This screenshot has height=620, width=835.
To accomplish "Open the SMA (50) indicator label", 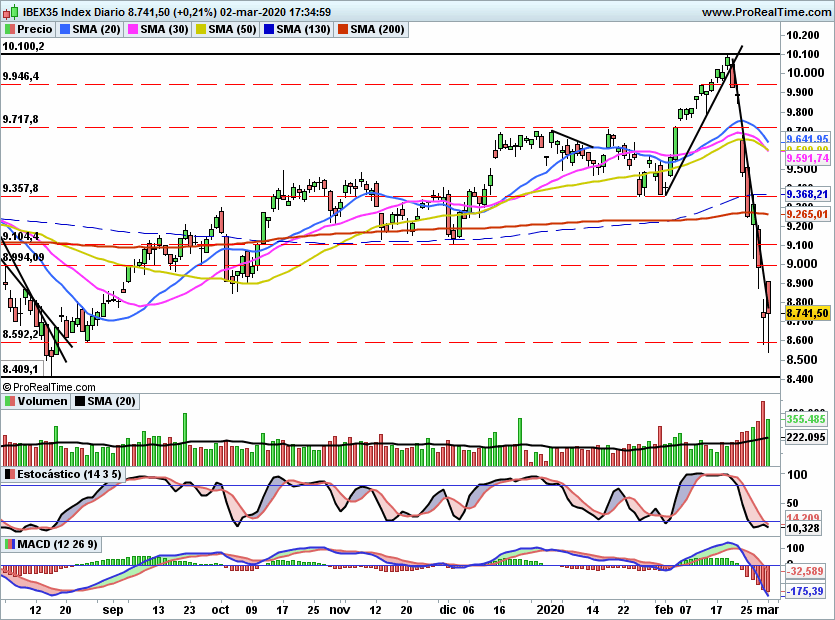I will click(x=233, y=29).
